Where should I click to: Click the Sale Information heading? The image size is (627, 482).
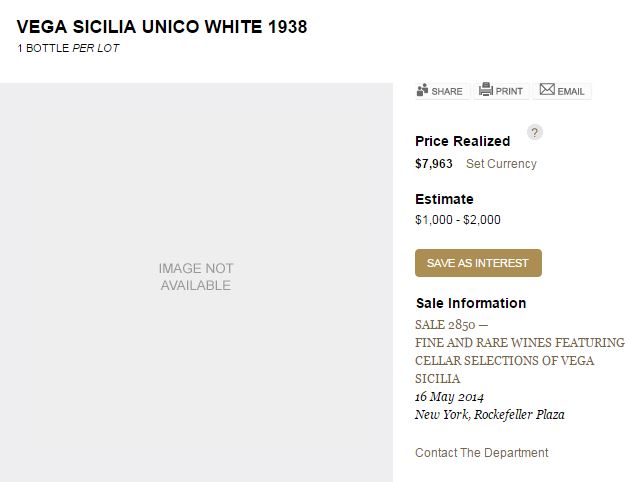point(470,303)
